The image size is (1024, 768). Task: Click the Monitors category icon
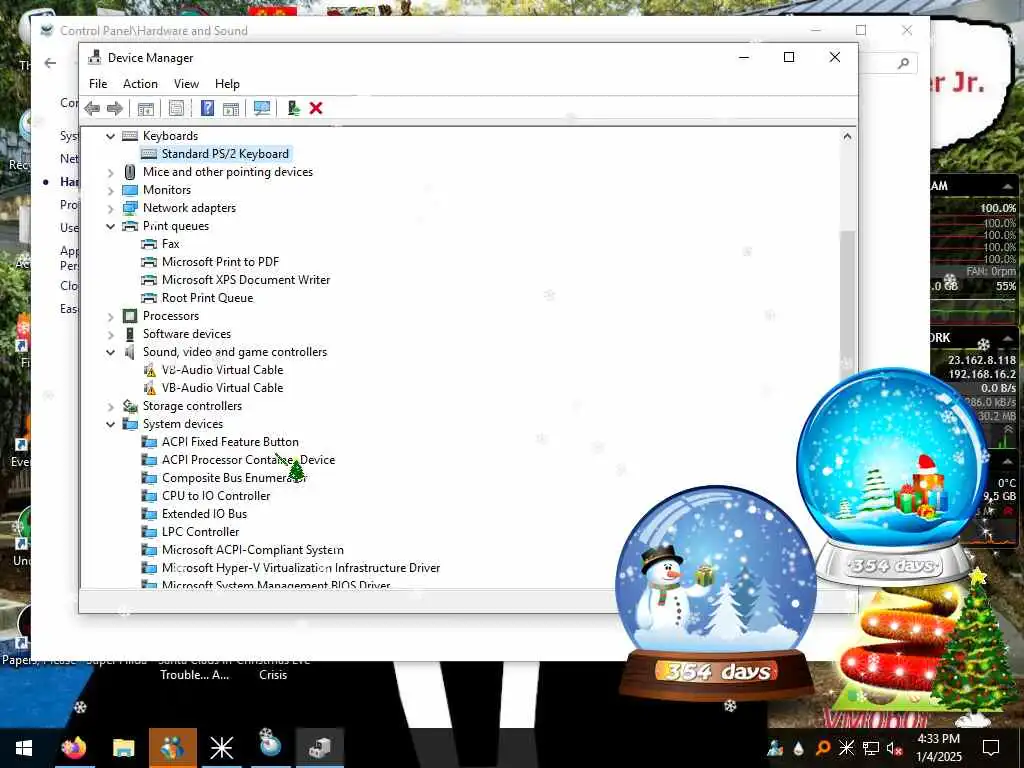[131, 190]
